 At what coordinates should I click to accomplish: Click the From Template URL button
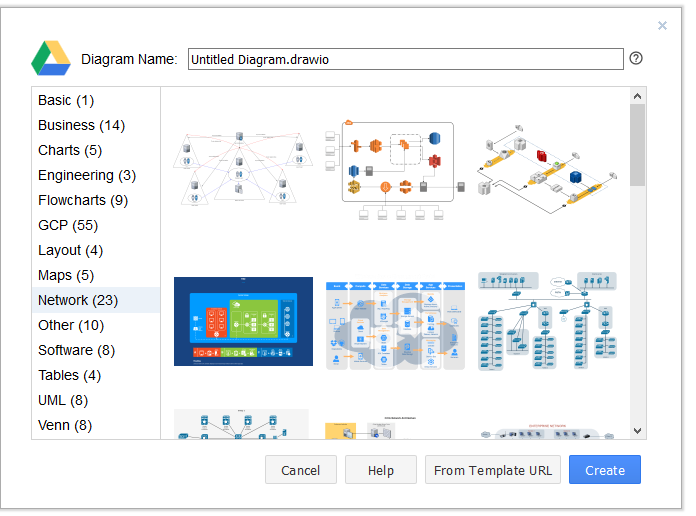coord(493,469)
